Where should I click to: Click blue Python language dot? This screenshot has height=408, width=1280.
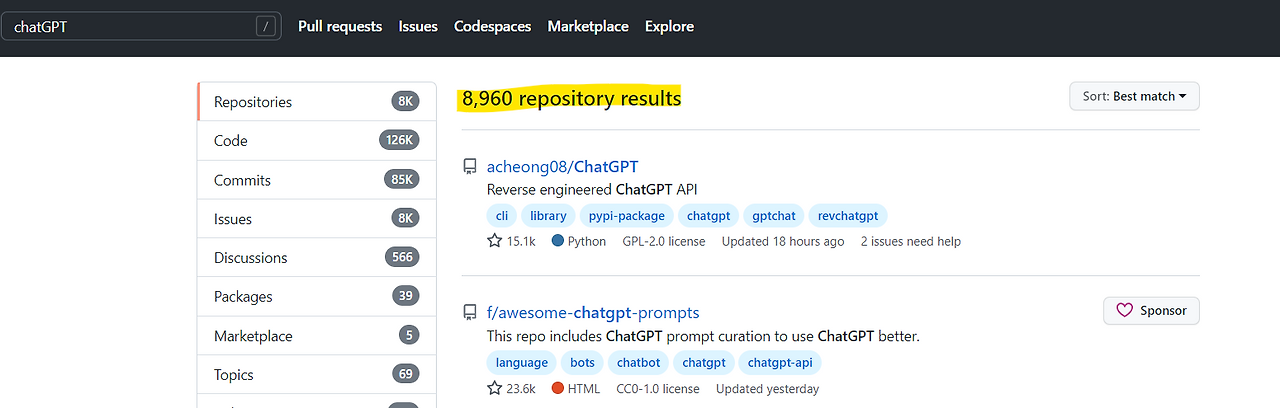(558, 241)
